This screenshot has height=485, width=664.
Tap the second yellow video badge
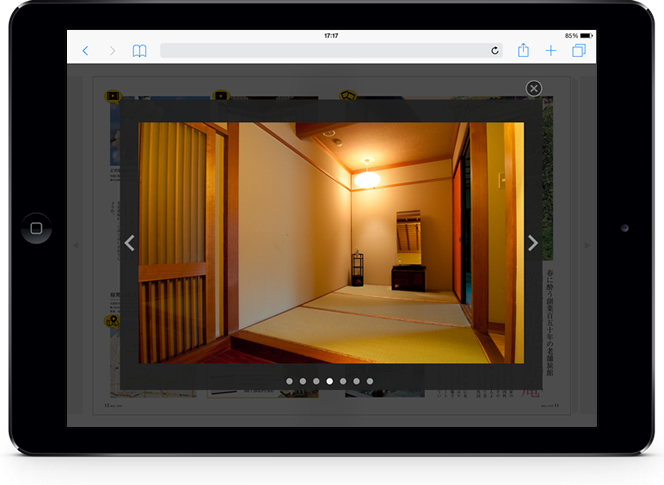coord(221,96)
